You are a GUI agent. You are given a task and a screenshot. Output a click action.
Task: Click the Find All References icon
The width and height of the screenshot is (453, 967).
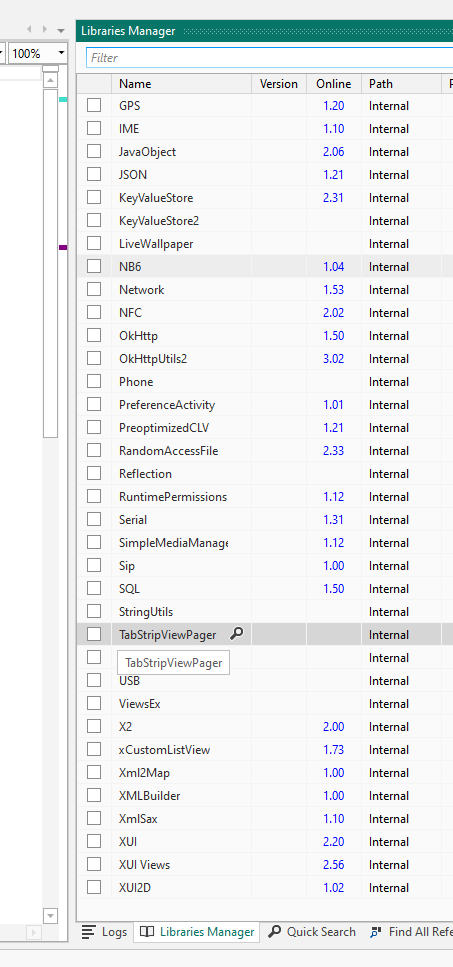coord(375,932)
